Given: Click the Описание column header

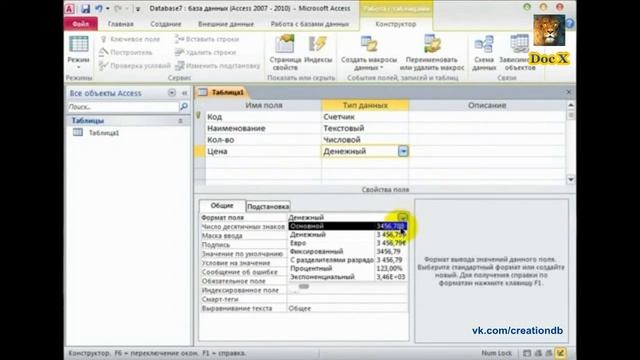Looking at the screenshot, I should 487,105.
